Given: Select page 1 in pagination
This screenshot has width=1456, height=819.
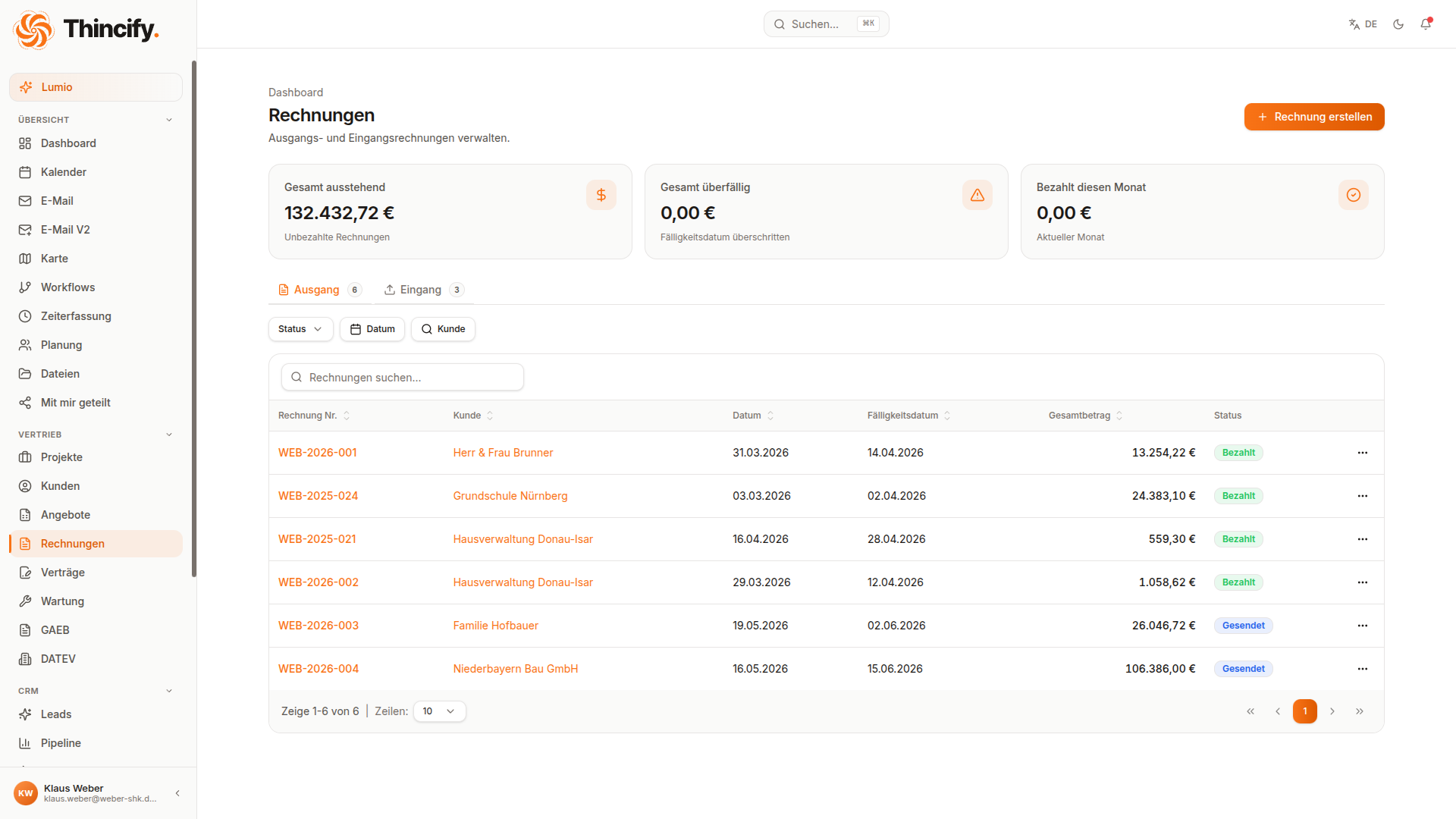Looking at the screenshot, I should (x=1305, y=711).
